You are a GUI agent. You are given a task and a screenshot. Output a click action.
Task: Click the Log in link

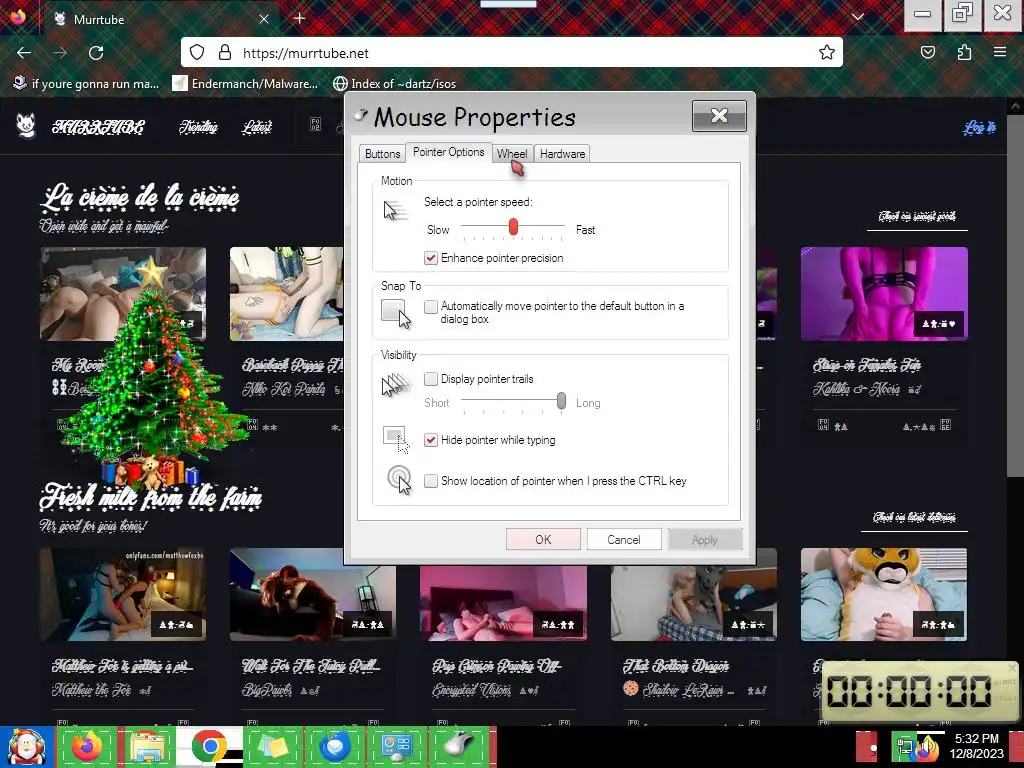point(979,127)
